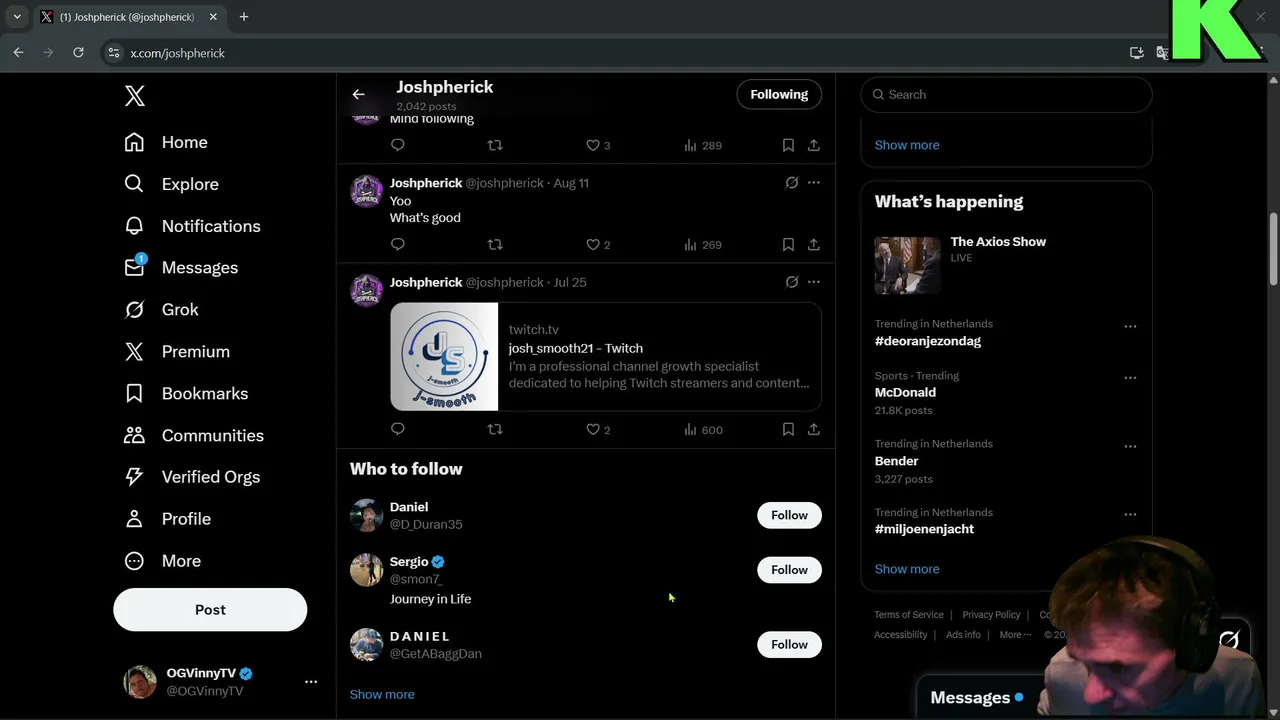The image size is (1280, 720).
Task: Open options for #deoranjezondag trend
Action: (1130, 326)
